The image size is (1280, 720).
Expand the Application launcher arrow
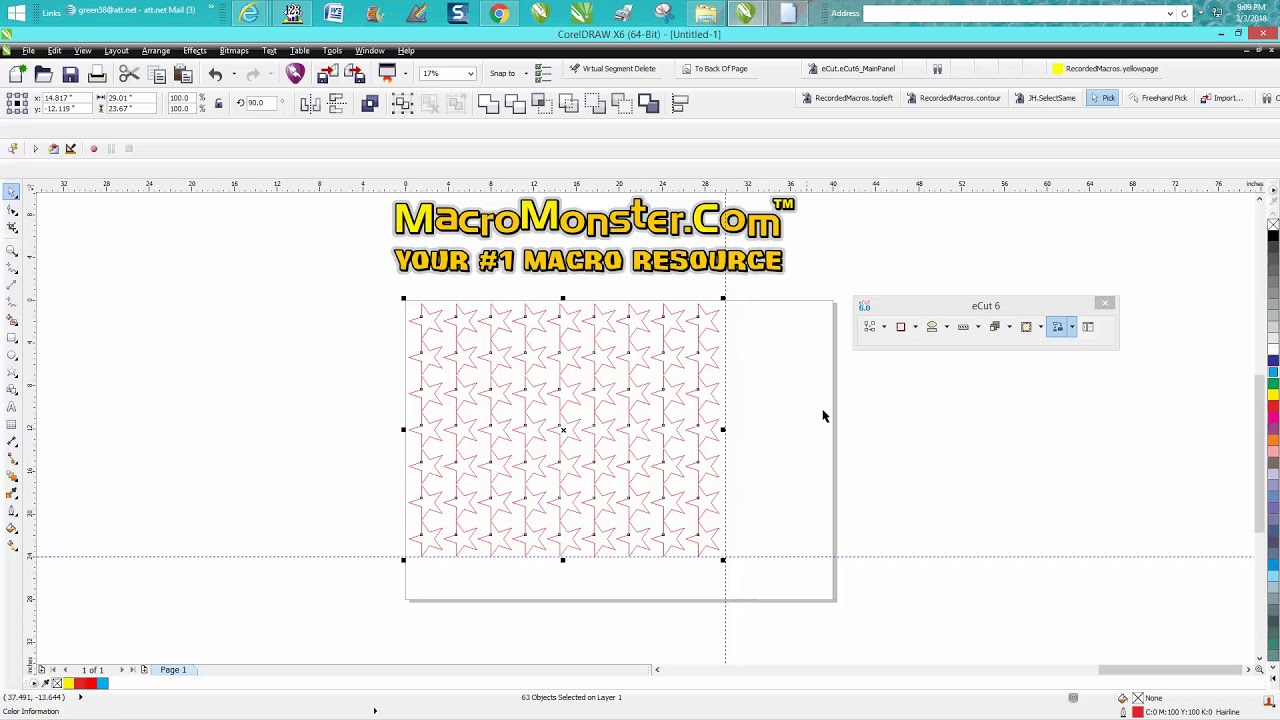[x=405, y=74]
